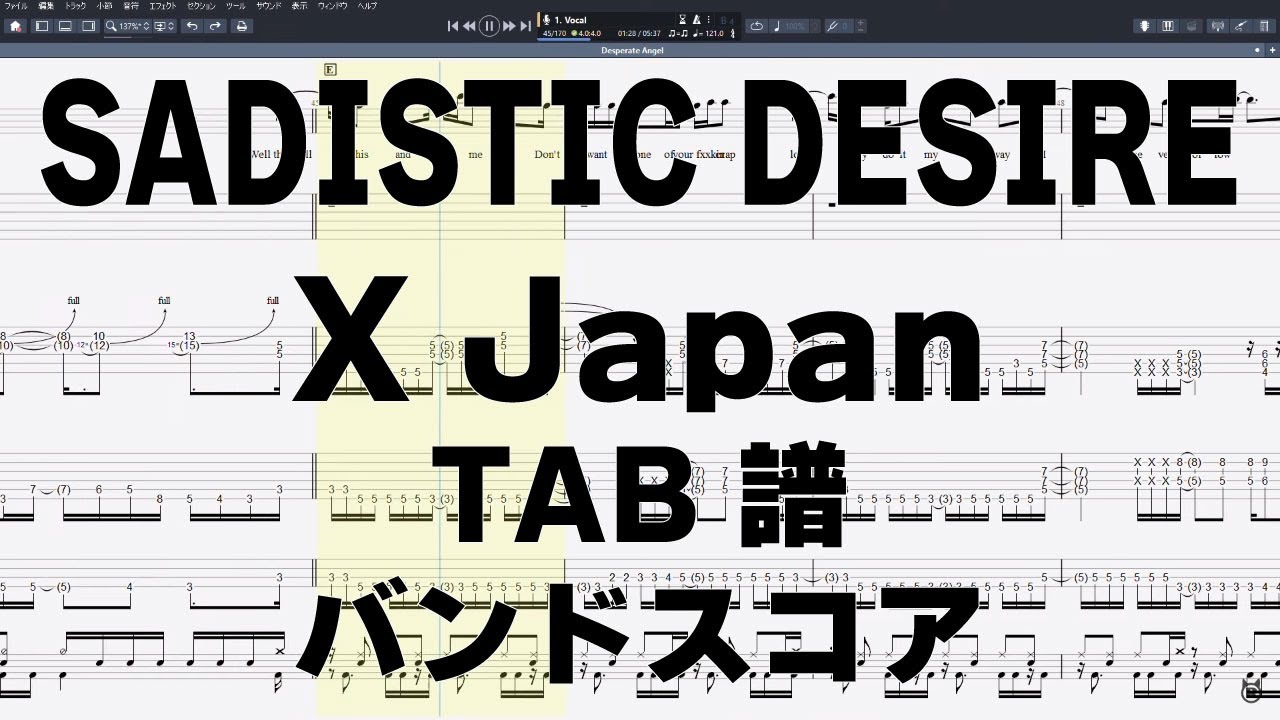Open the display mode dropdown

pyautogui.click(x=165, y=26)
